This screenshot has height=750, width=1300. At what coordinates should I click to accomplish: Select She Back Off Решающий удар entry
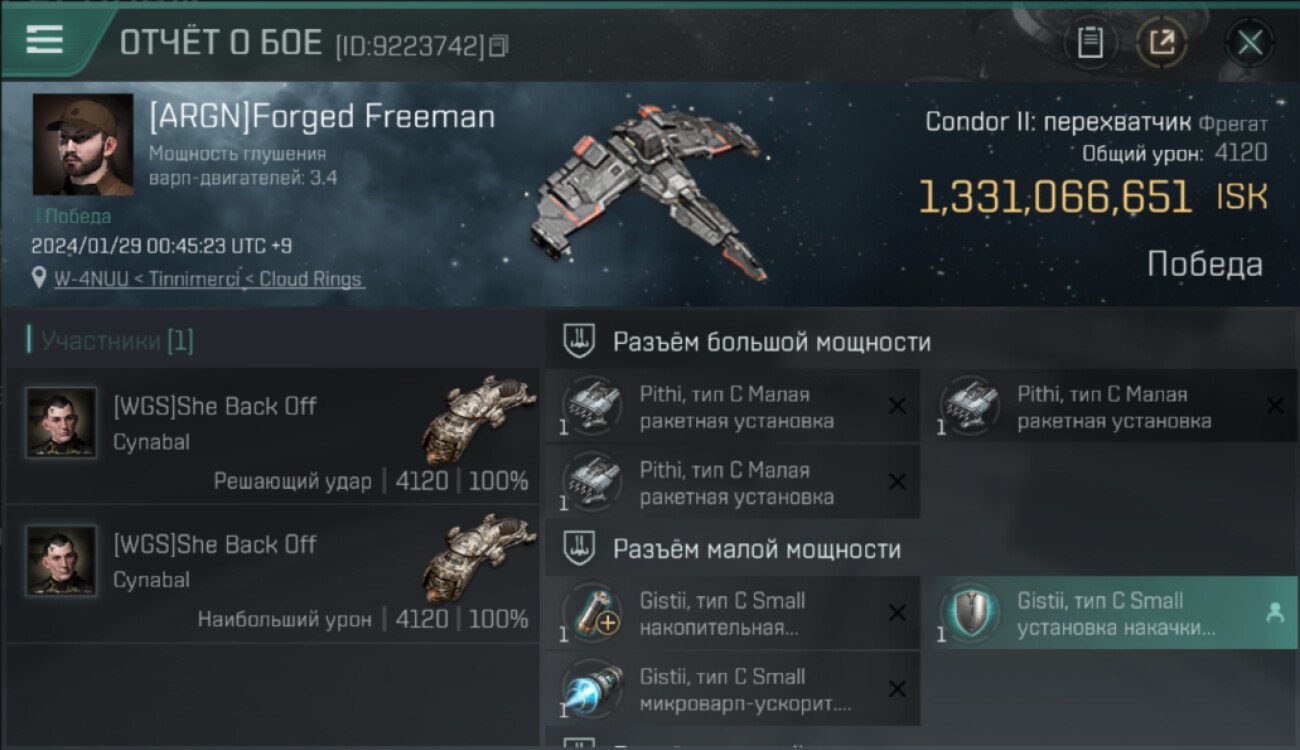[x=273, y=435]
